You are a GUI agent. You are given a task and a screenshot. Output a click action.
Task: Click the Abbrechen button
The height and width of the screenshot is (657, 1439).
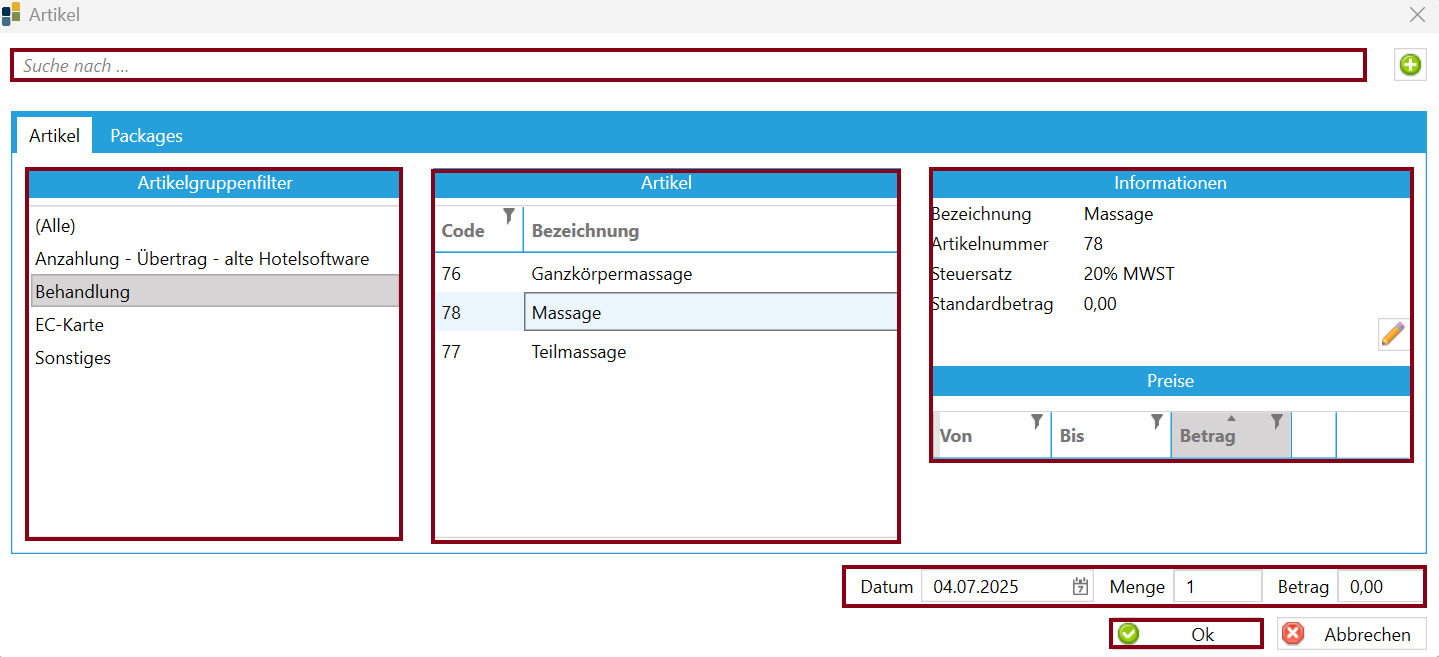tap(1351, 634)
